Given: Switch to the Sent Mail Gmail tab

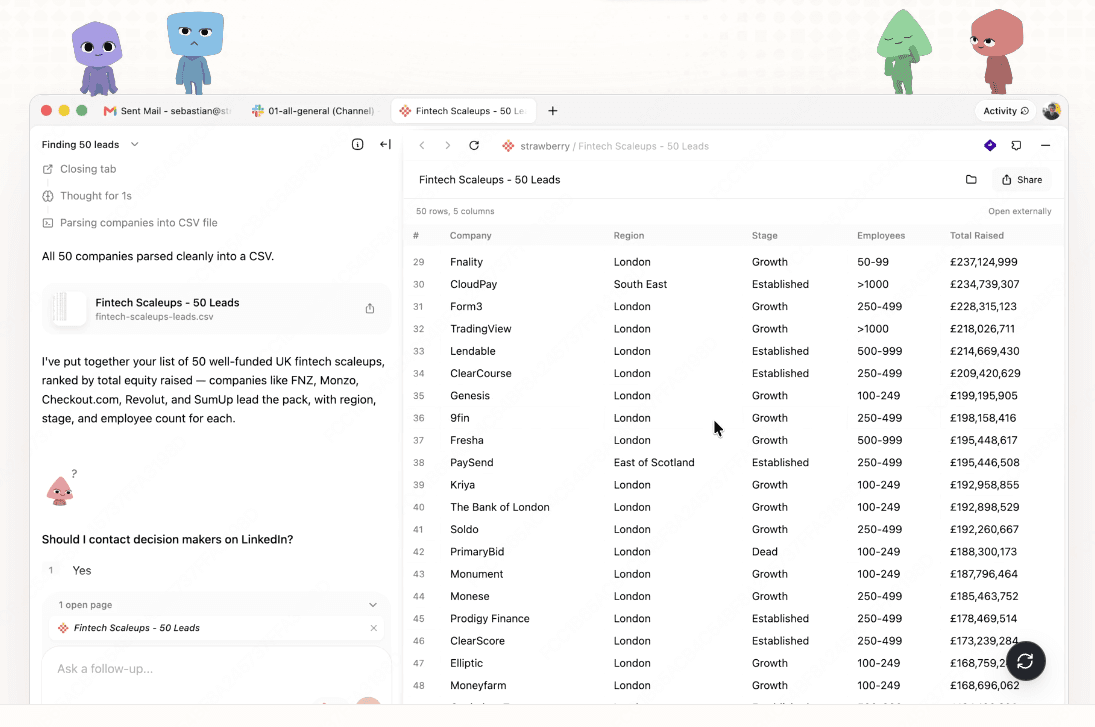Looking at the screenshot, I should pyautogui.click(x=168, y=110).
